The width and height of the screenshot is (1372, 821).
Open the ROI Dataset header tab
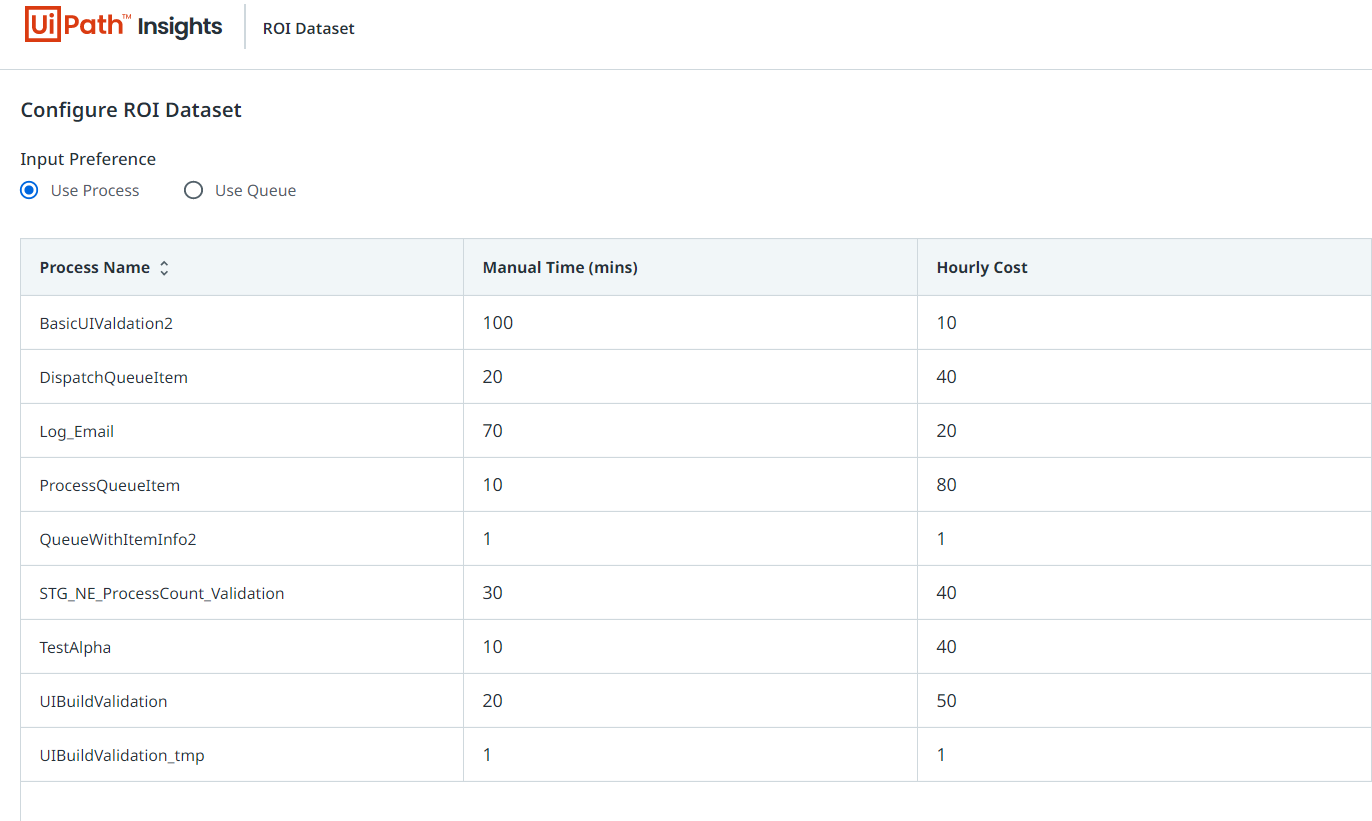[308, 28]
